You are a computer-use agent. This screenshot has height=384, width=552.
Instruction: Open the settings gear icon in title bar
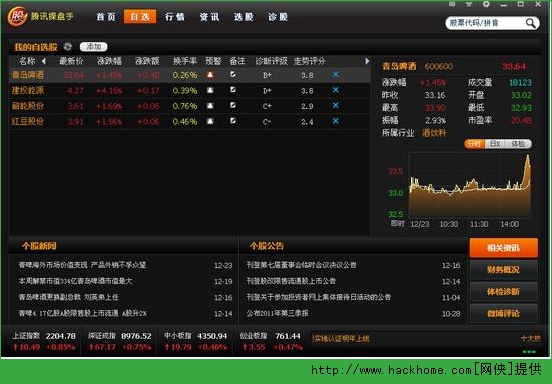click(x=486, y=4)
